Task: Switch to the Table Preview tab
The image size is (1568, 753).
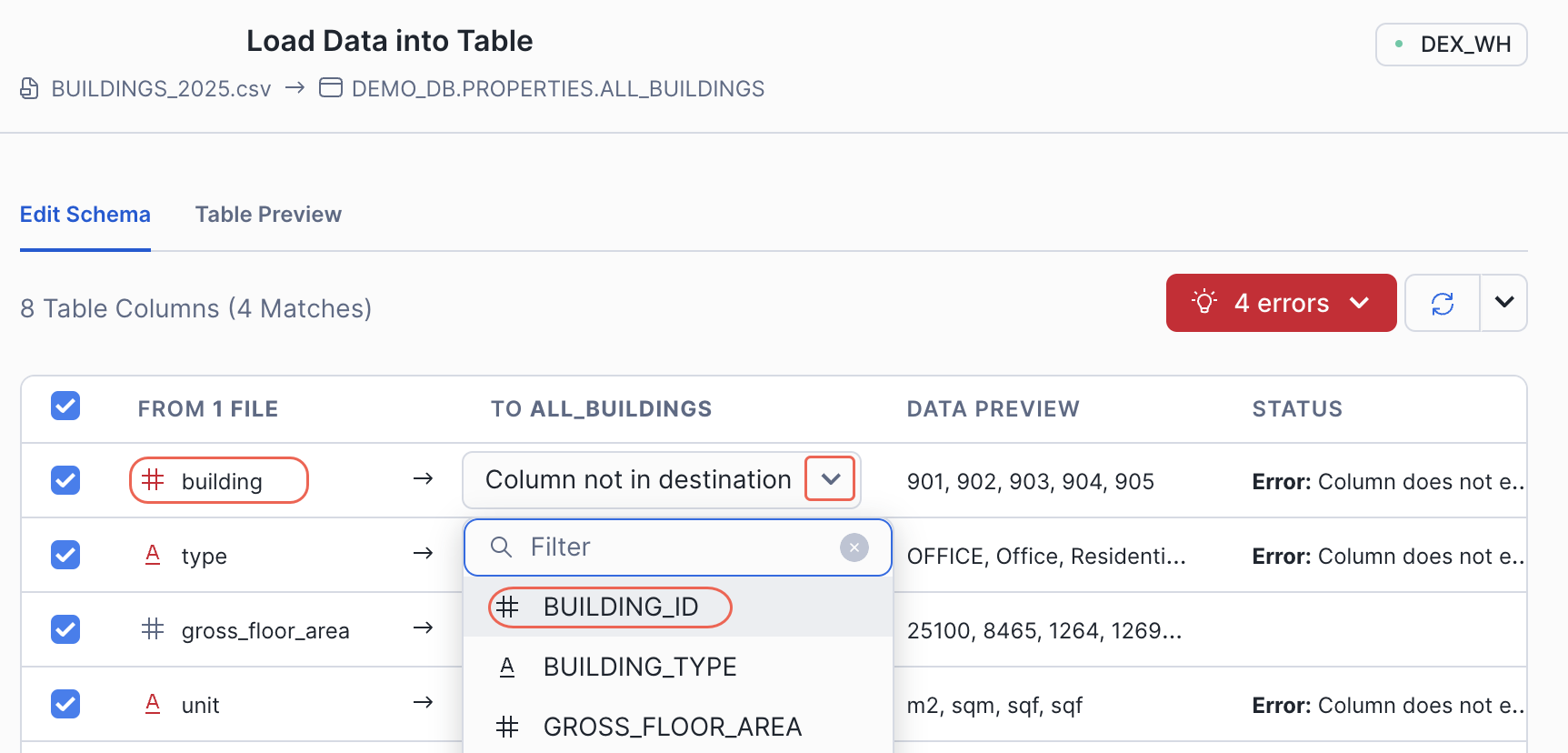Action: click(x=268, y=215)
